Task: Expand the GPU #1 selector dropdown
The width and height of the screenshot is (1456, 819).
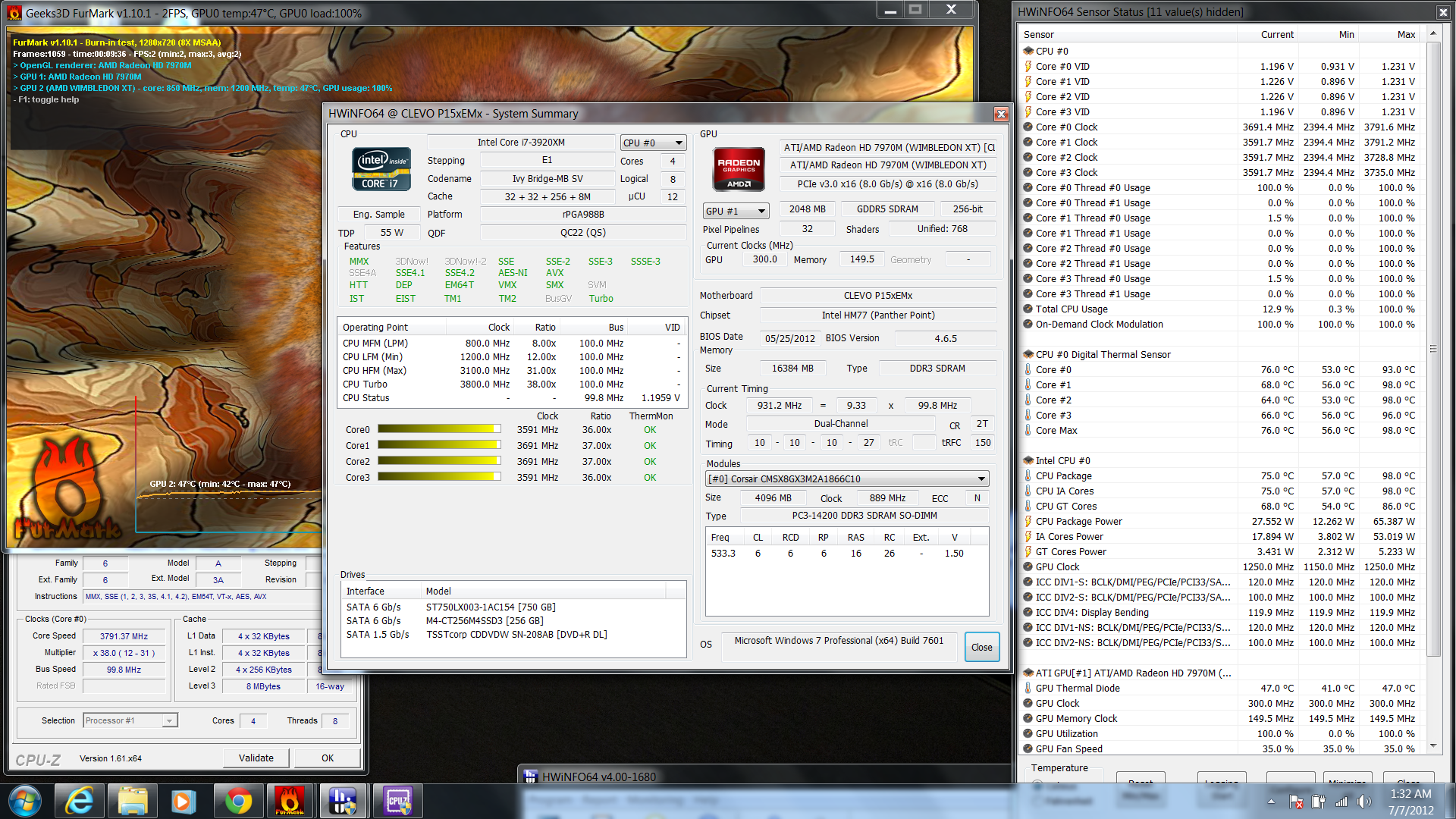Action: (736, 211)
